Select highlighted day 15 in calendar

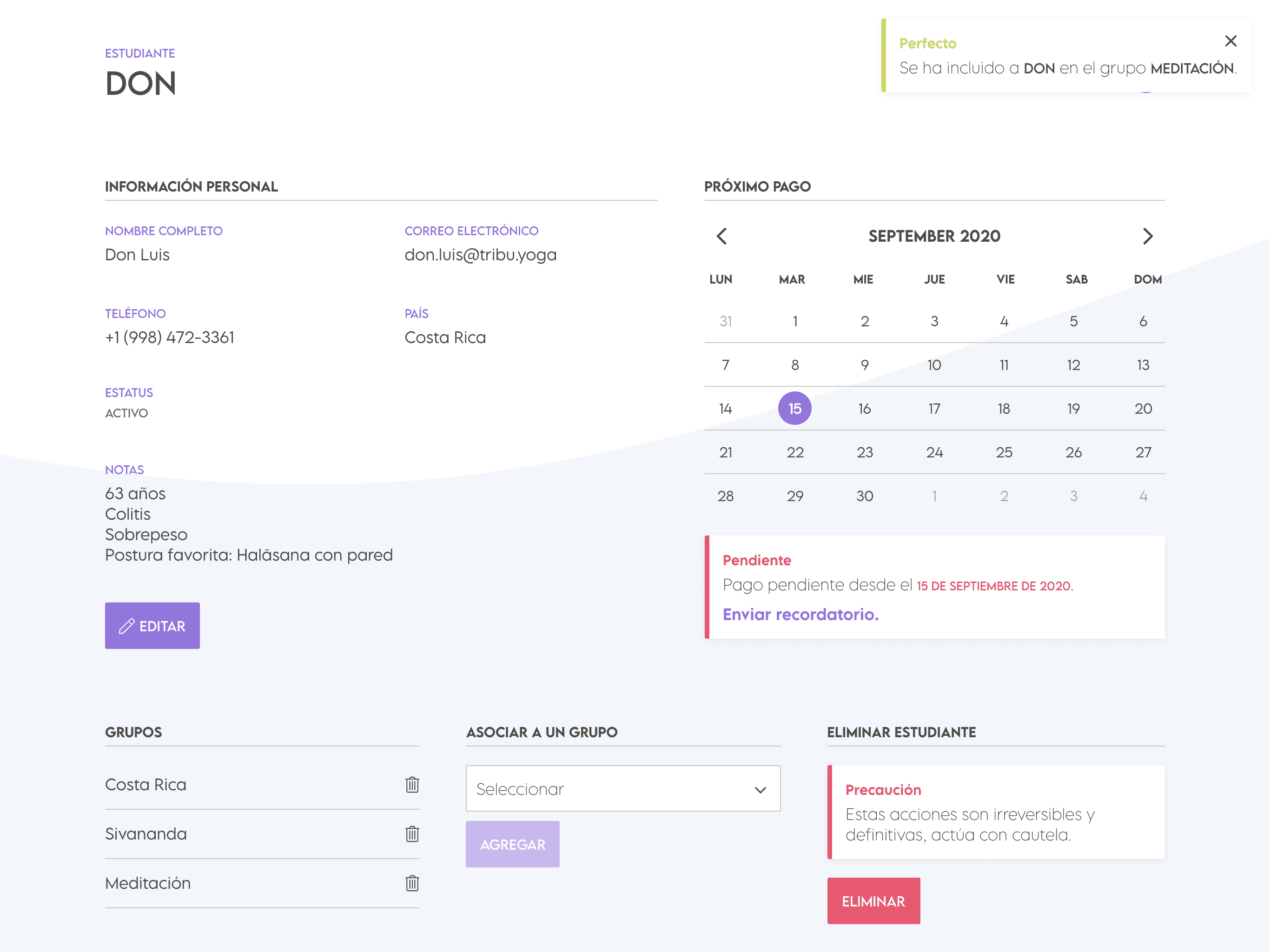(794, 409)
